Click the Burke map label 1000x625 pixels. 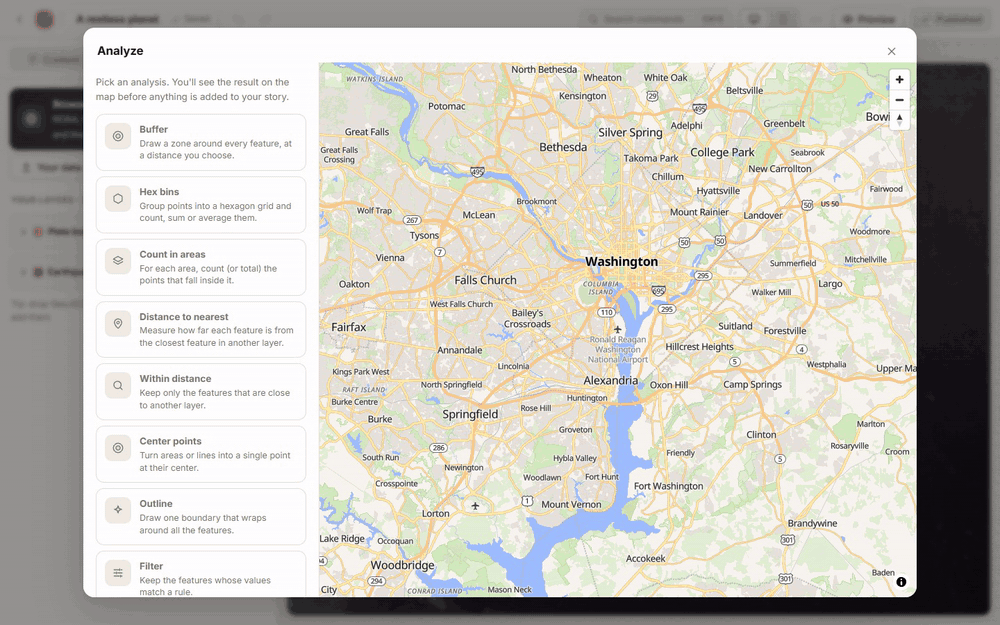tap(379, 419)
